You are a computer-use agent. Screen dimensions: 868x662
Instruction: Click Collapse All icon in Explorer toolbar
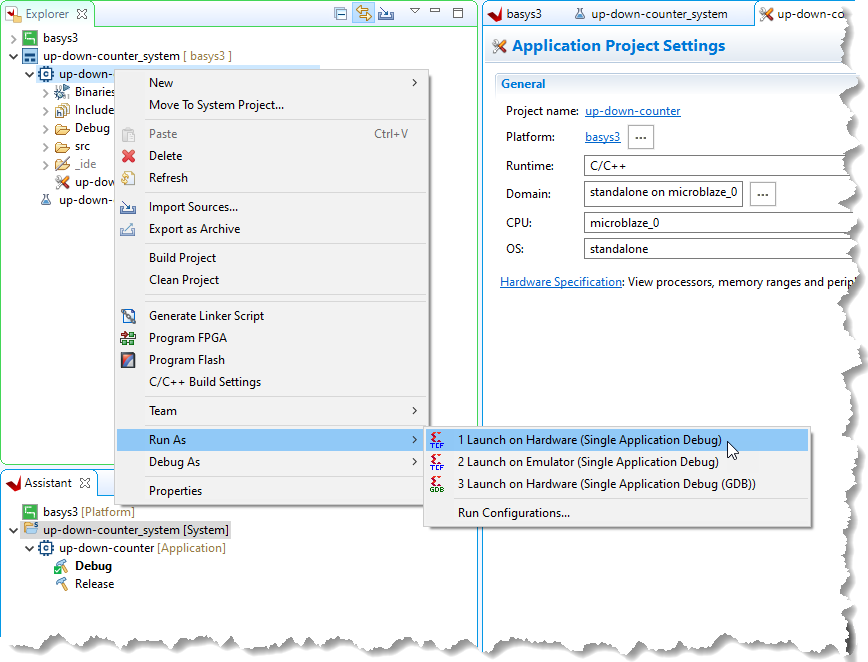point(341,13)
